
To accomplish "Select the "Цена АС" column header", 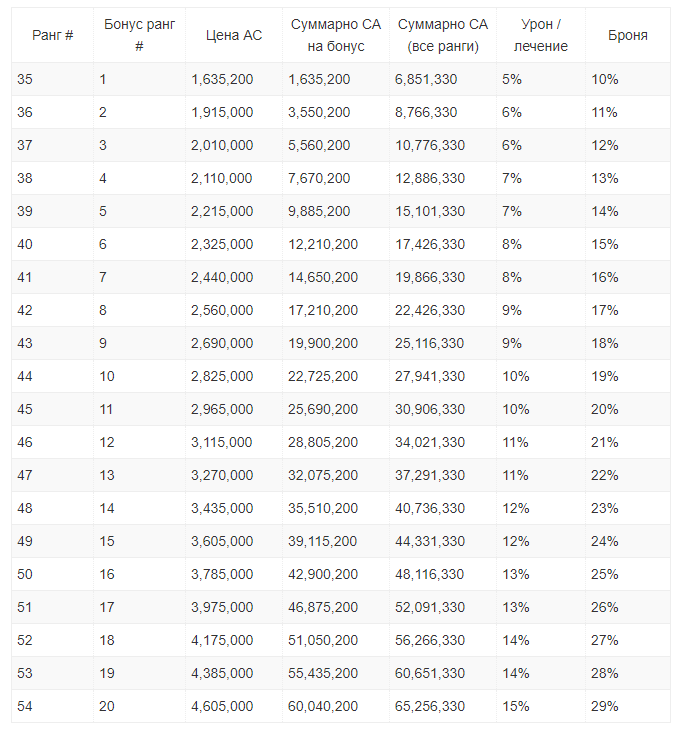I will (x=233, y=35).
